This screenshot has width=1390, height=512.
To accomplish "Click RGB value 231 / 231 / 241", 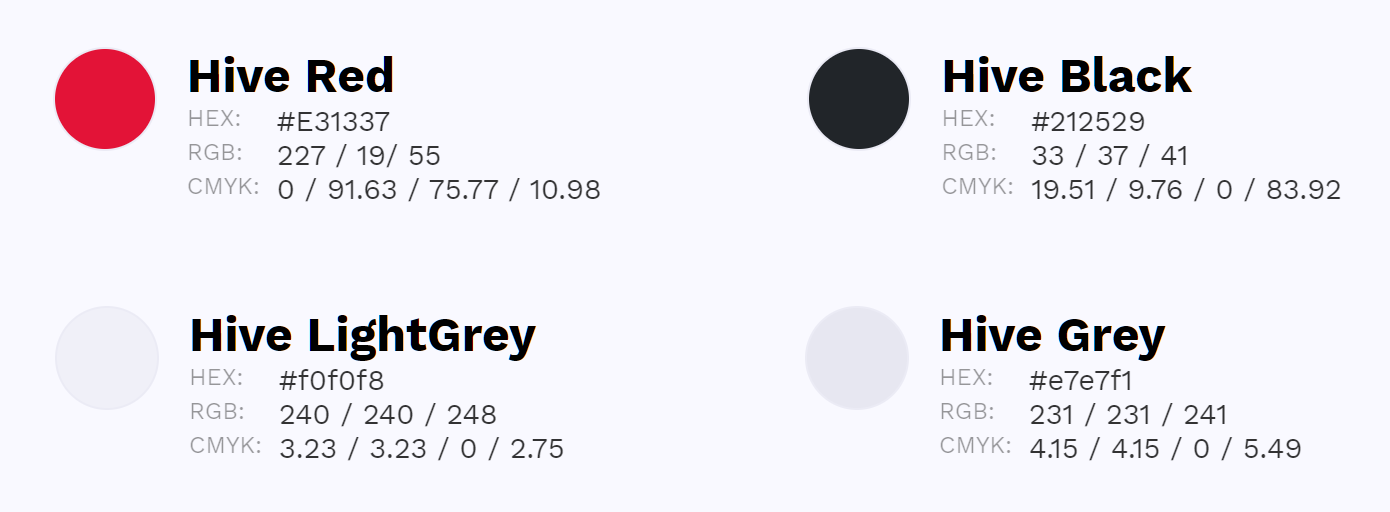I will coord(1128,415).
